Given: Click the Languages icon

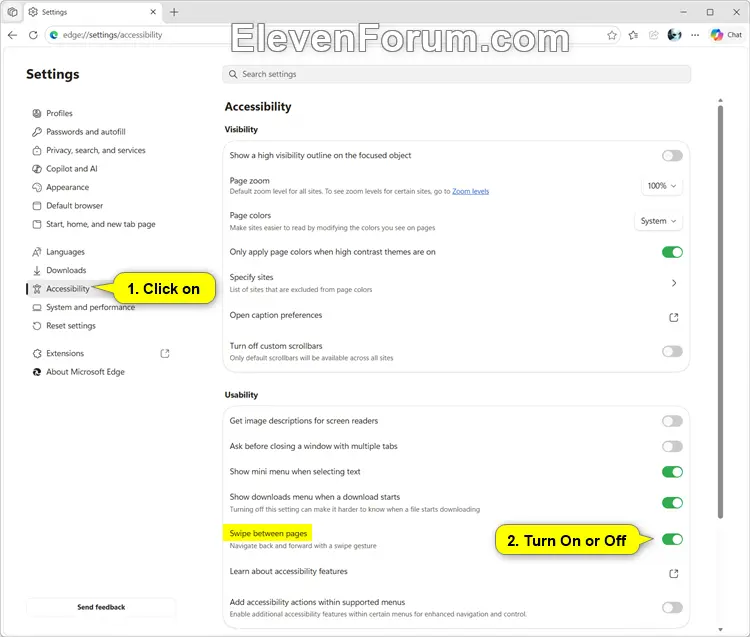Looking at the screenshot, I should (37, 252).
